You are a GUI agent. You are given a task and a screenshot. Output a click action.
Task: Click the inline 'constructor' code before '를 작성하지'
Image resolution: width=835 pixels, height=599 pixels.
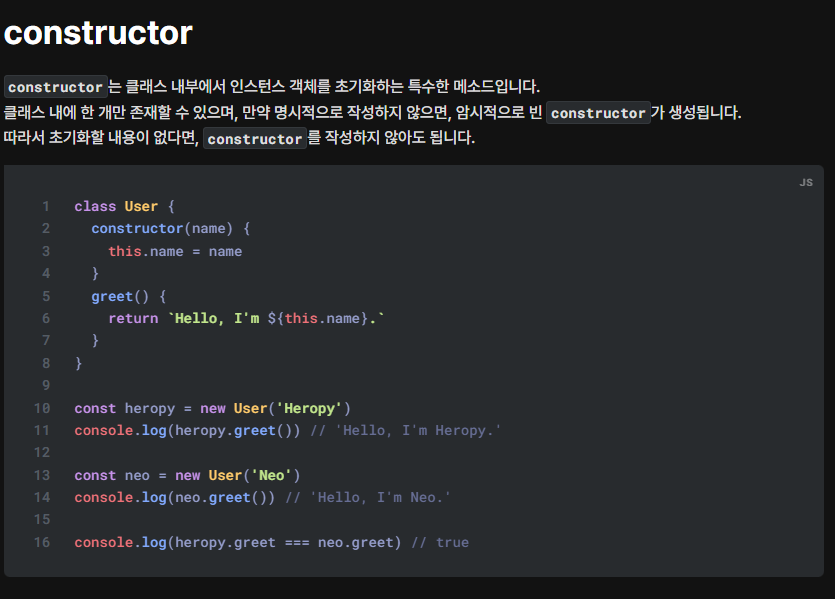pyautogui.click(x=255, y=139)
